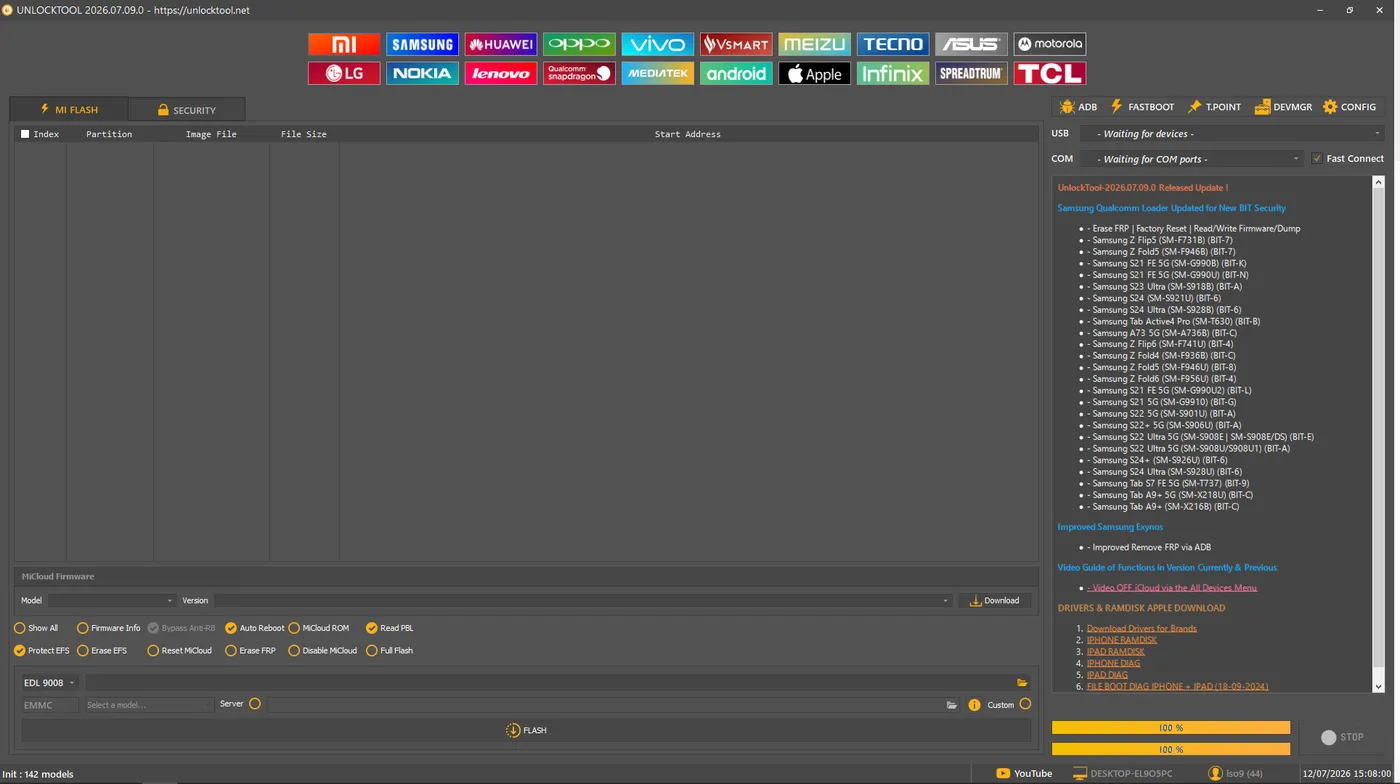Screen dimensions: 1400x784
Task: Switch to the MI FLASH tab
Action: pos(69,109)
